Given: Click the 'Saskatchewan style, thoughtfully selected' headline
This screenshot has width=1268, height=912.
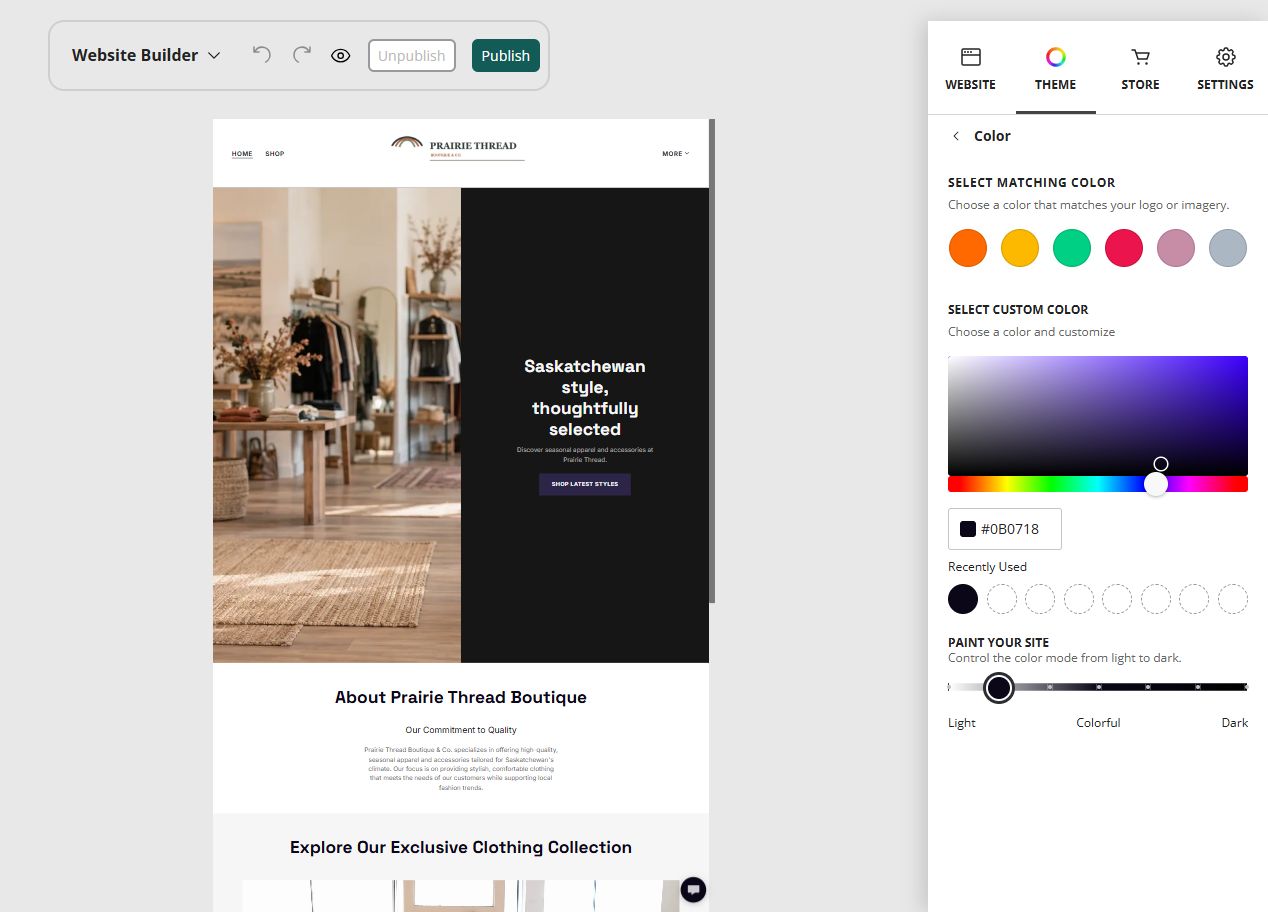Looking at the screenshot, I should [x=585, y=398].
